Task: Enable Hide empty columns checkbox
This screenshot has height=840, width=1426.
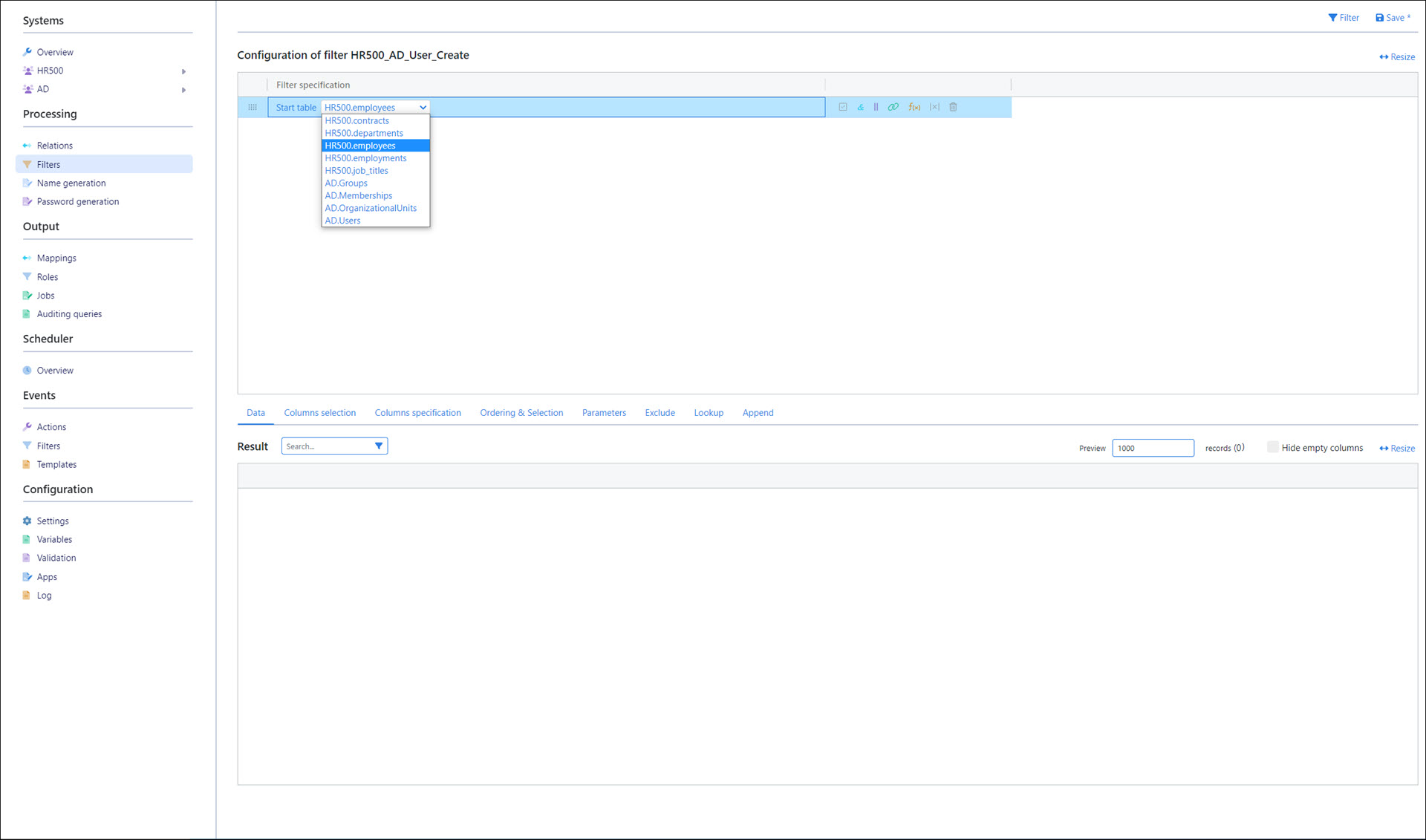Action: [x=1272, y=447]
